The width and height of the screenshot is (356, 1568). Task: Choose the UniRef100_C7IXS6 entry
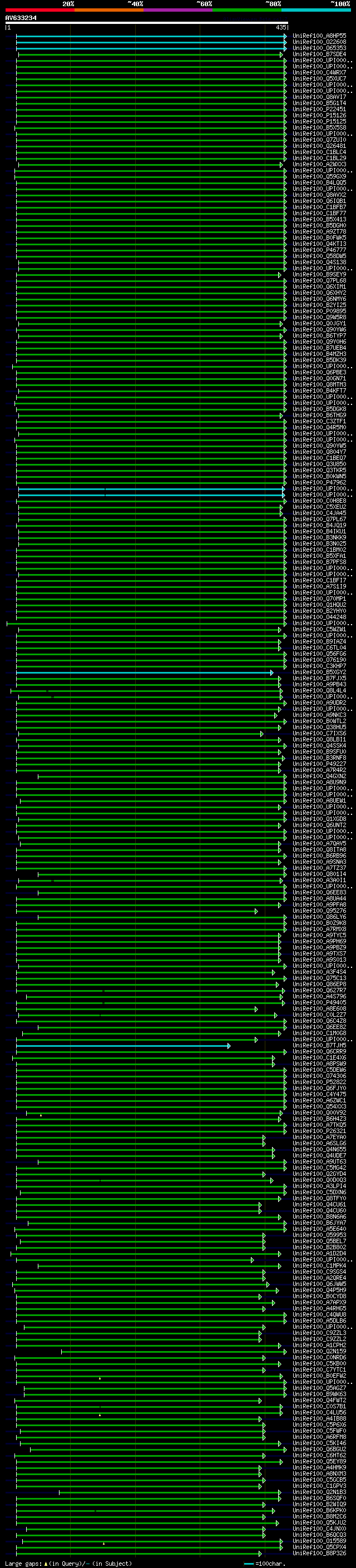click(319, 734)
